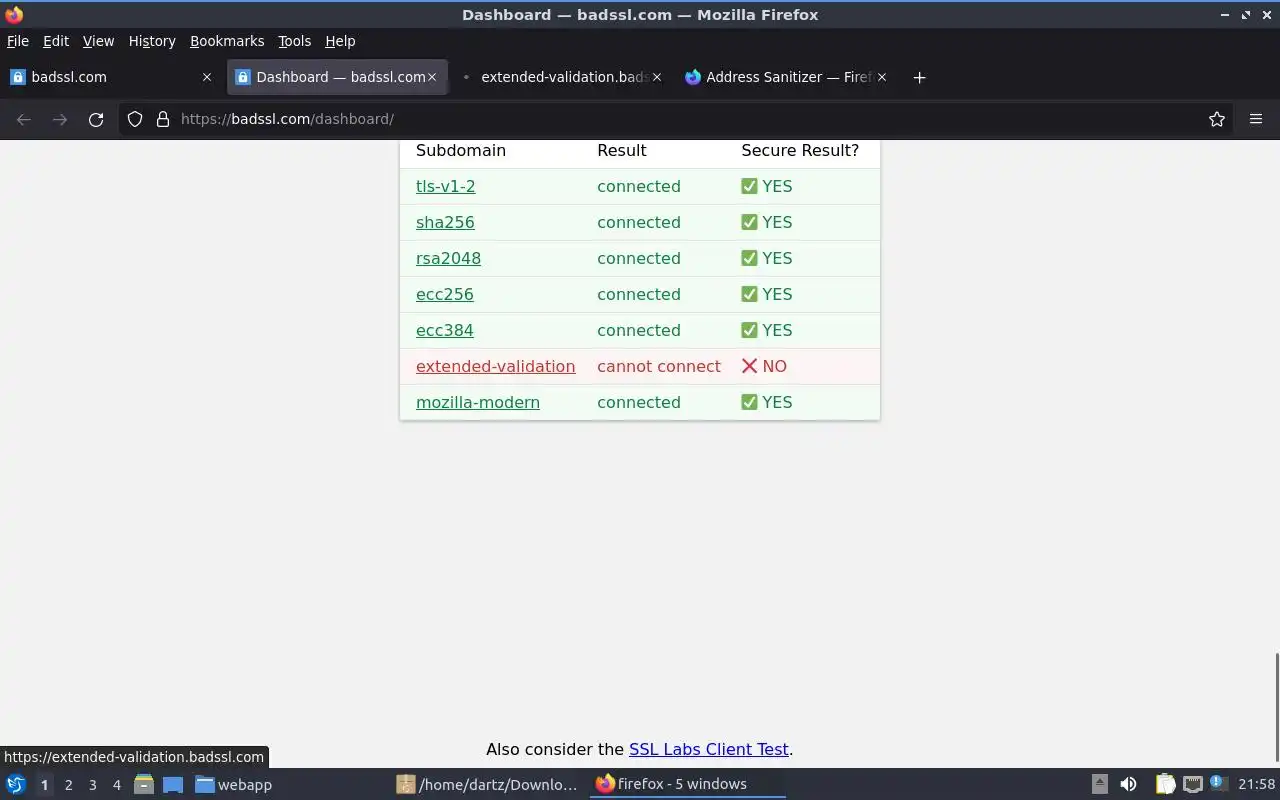Open the ecc384 subdomain link

pos(445,330)
